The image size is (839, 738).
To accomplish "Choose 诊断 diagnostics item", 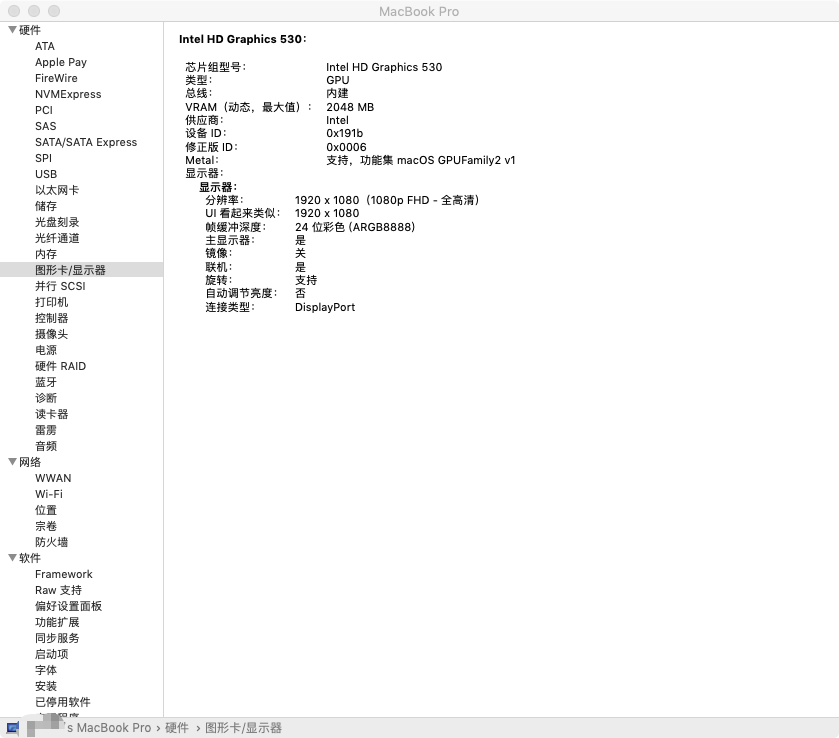I will pos(46,398).
